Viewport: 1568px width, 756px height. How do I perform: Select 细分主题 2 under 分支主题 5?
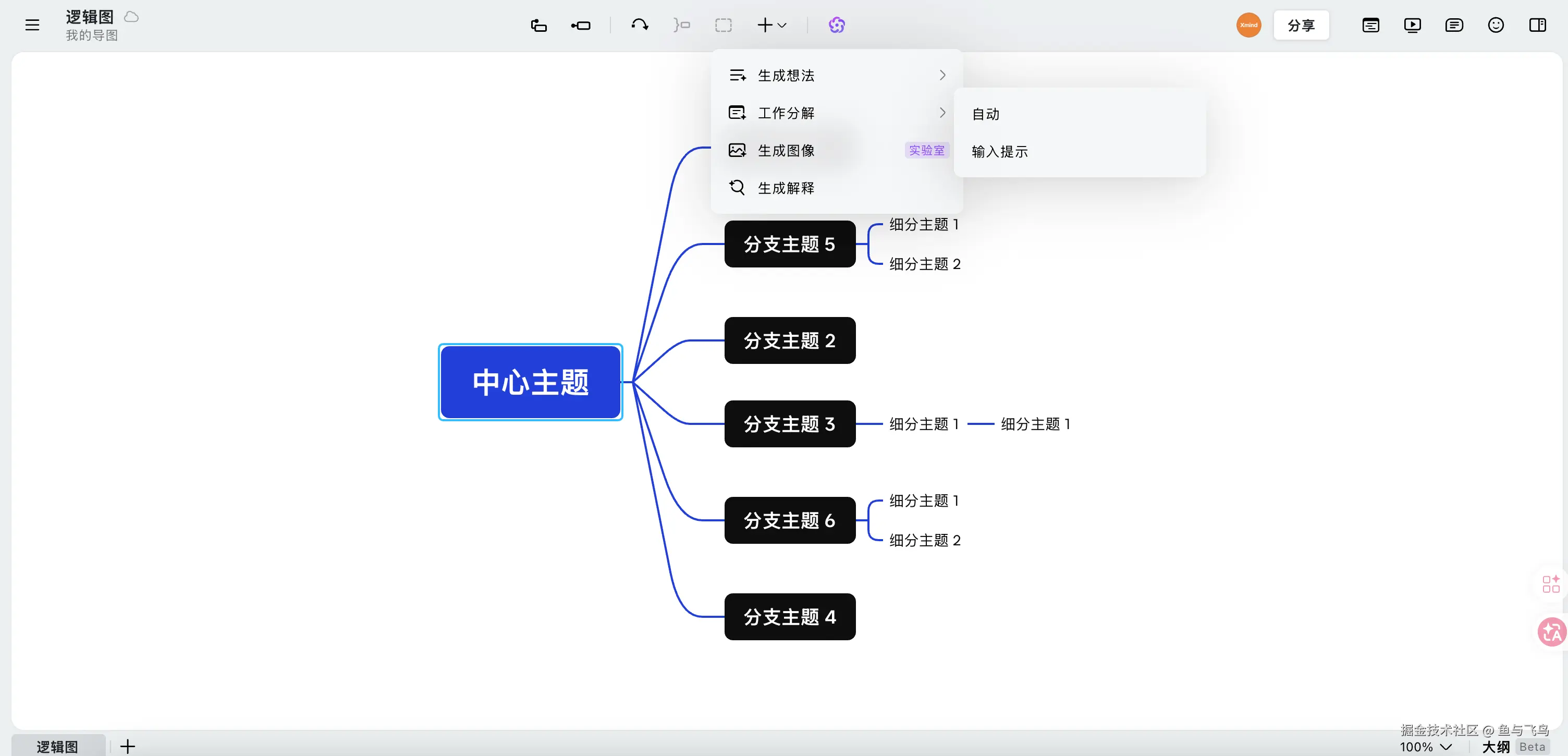925,264
